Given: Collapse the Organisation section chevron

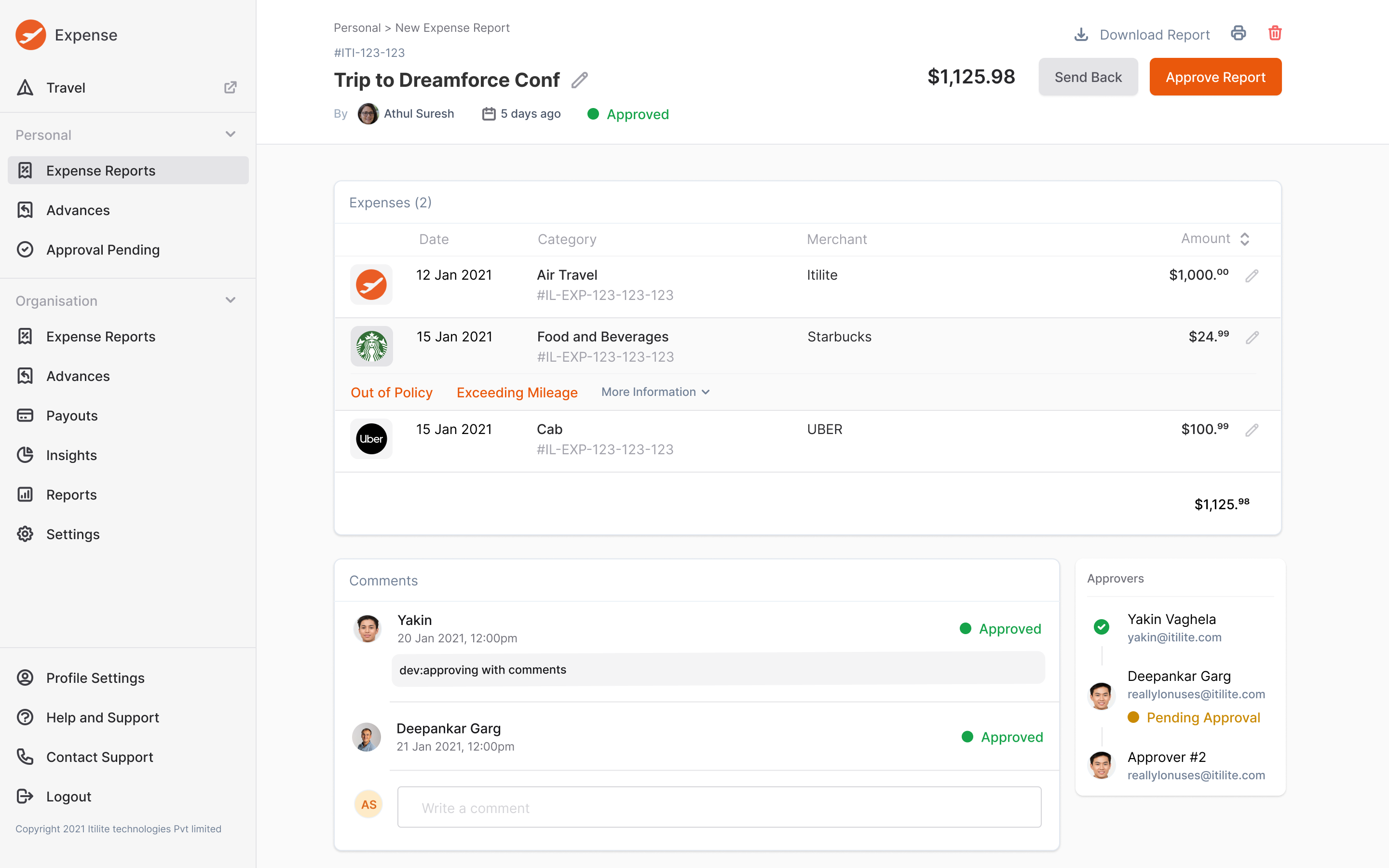Looking at the screenshot, I should [x=230, y=300].
